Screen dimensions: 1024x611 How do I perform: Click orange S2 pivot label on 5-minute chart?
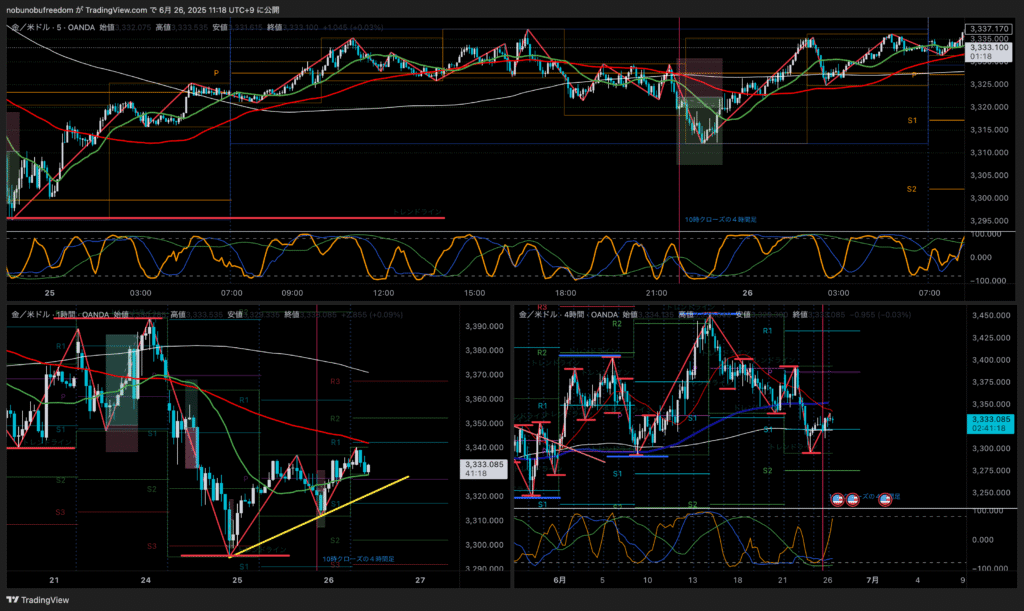coord(912,189)
